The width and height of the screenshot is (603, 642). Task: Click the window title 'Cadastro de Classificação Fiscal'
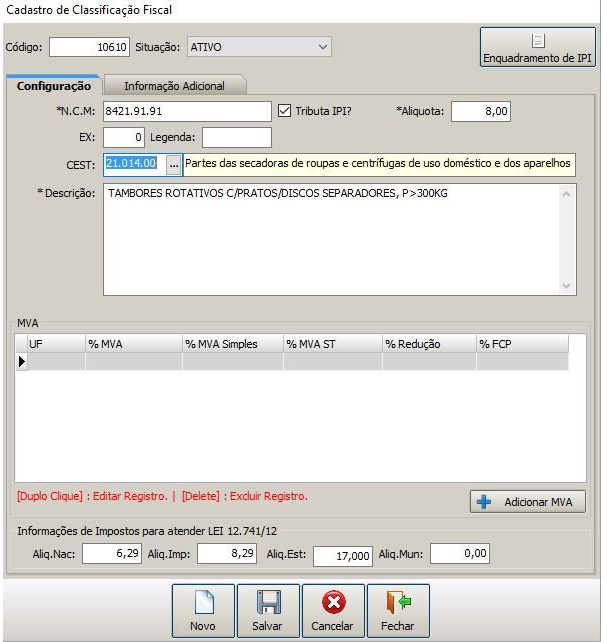(x=89, y=10)
